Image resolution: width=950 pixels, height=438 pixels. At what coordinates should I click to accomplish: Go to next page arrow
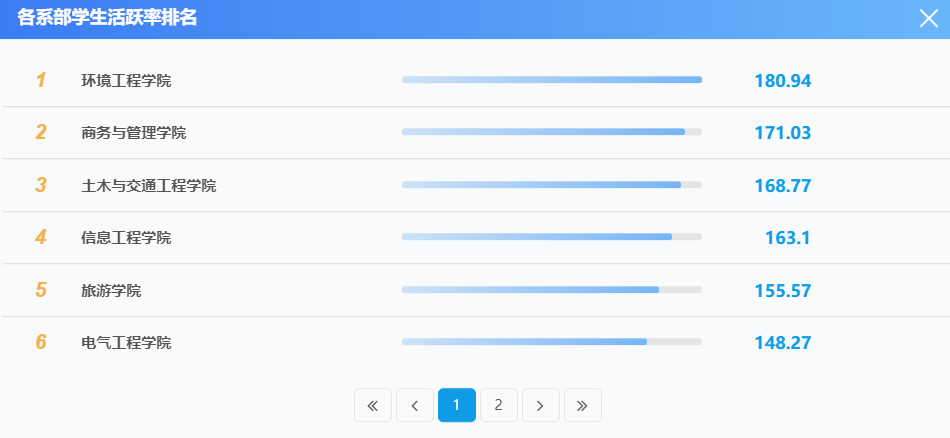click(540, 405)
